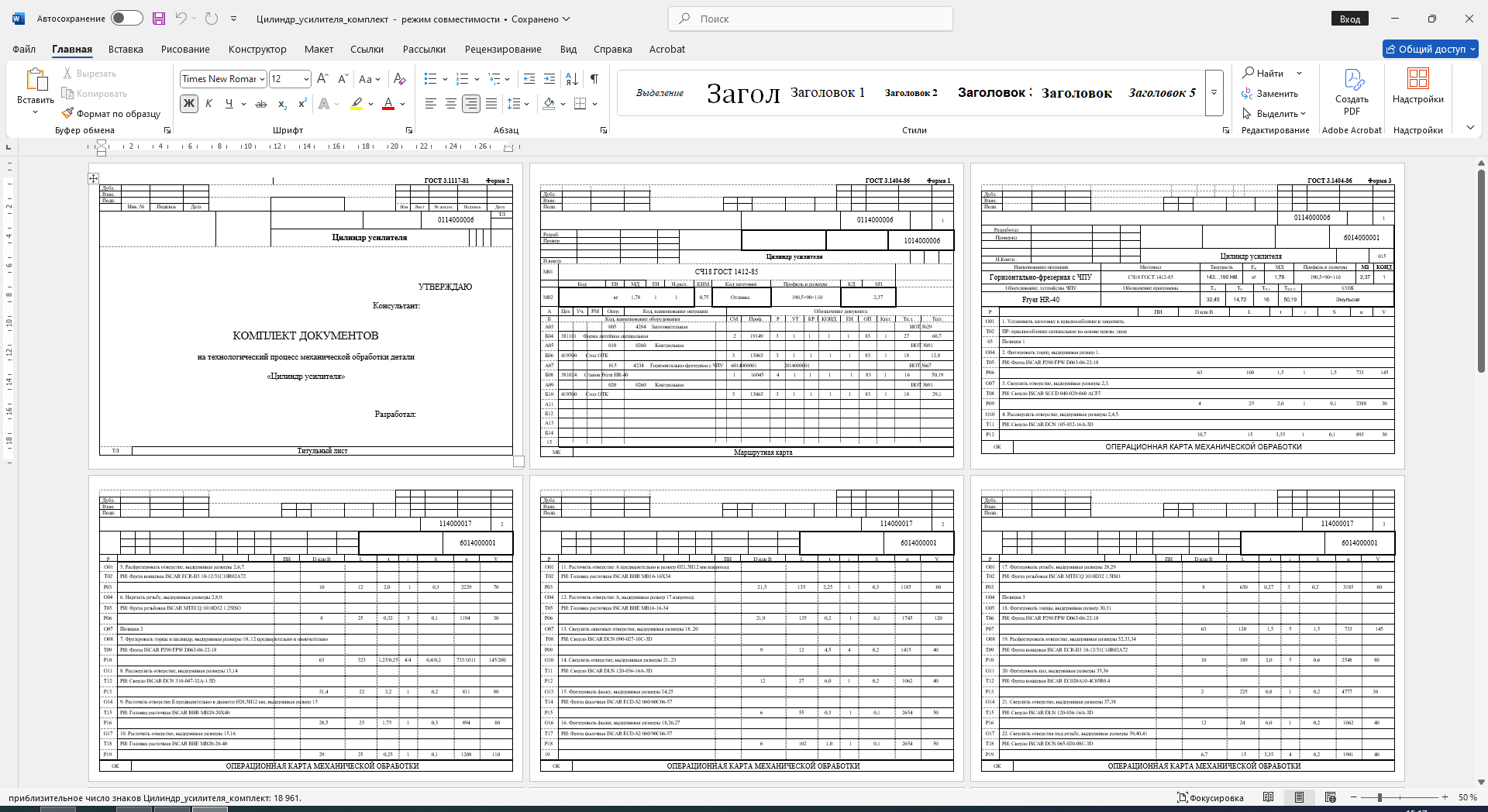Align text to center

(x=451, y=103)
